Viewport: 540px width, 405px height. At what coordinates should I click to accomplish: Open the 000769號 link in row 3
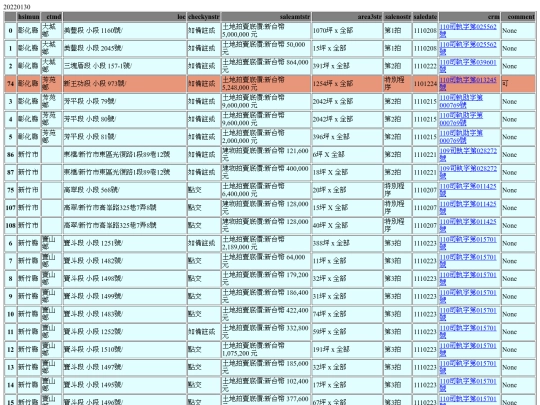tap(461, 101)
